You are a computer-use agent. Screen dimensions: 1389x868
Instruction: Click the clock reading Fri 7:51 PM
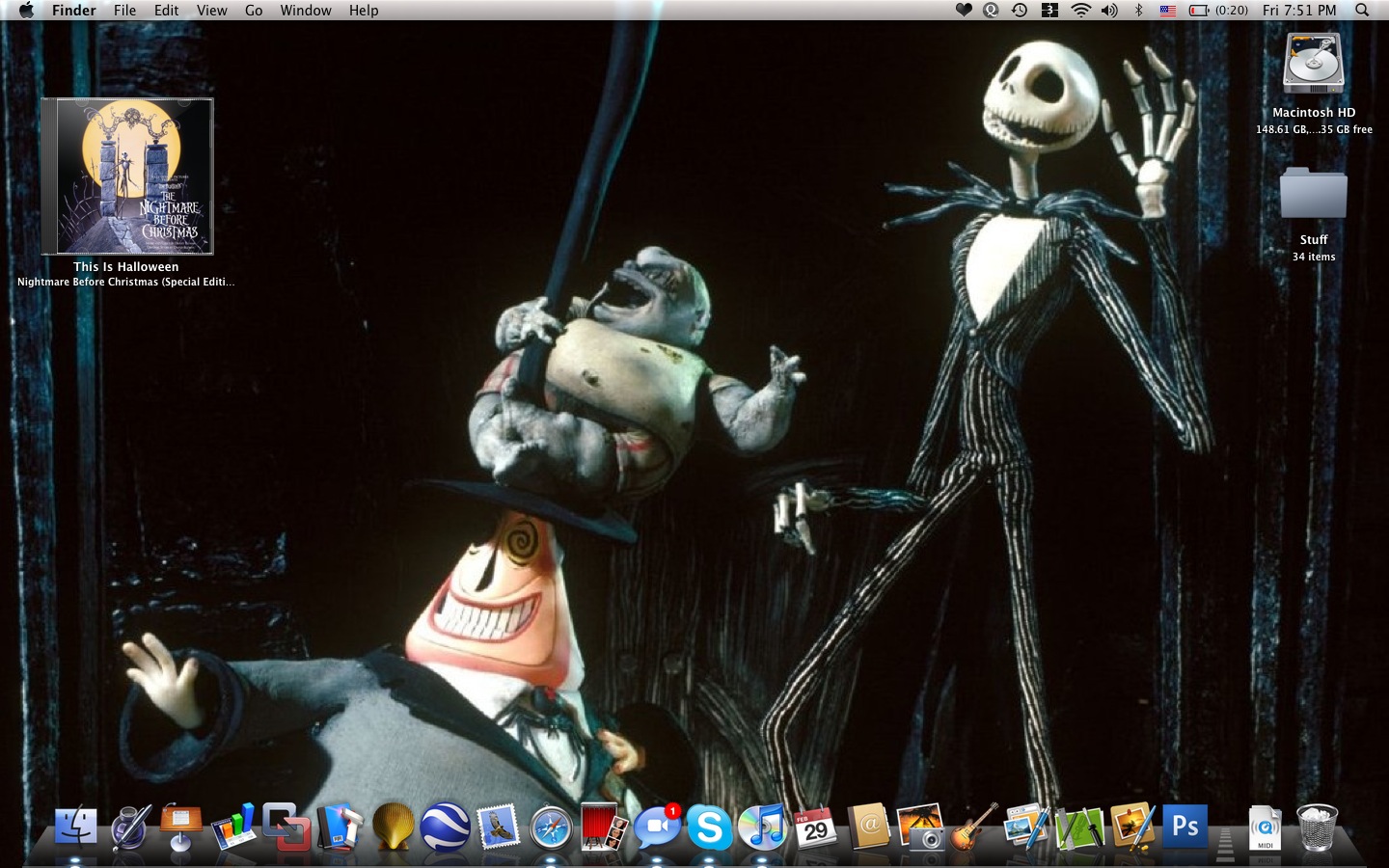pos(1299,11)
